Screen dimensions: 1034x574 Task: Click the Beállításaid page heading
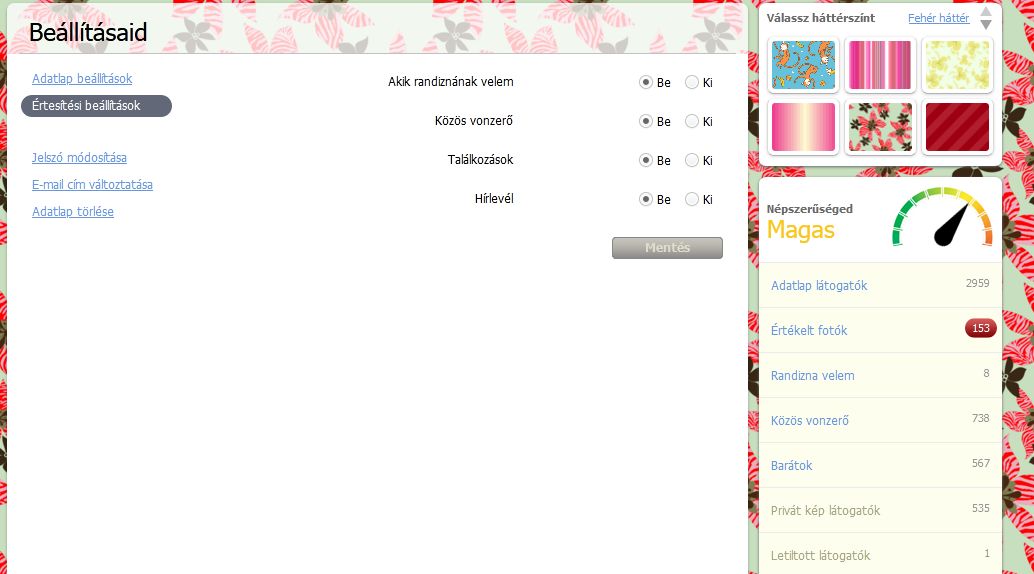pos(88,32)
